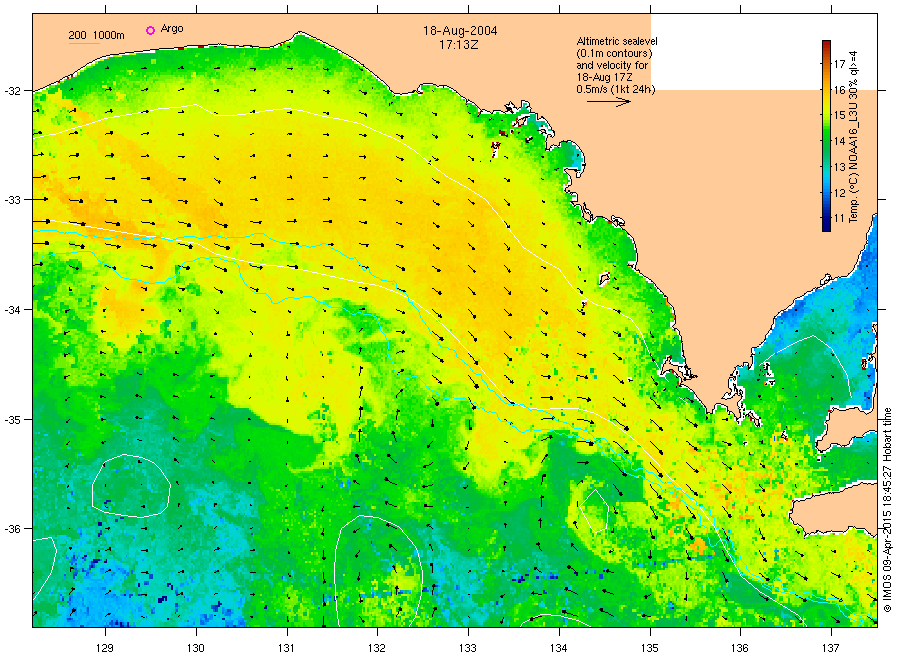
Task: Click the 16 value on the color scale
Action: tap(839, 90)
